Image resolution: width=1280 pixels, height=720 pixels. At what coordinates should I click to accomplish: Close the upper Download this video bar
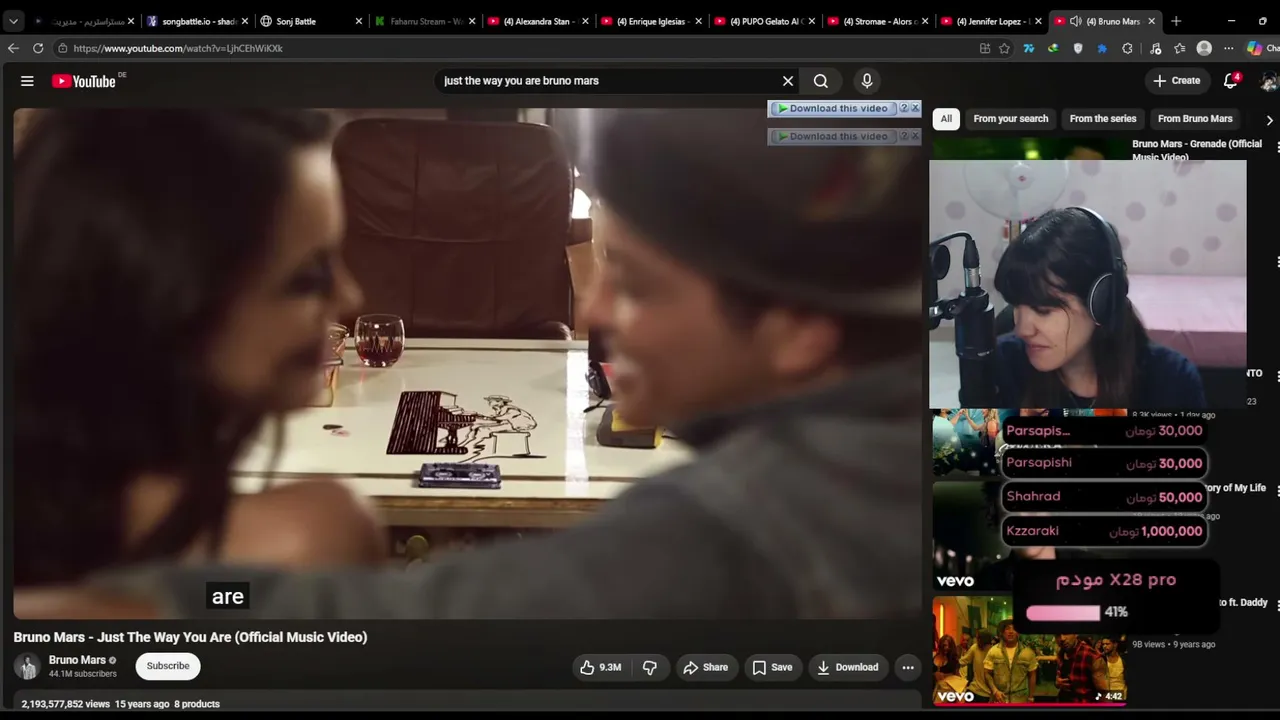pos(915,108)
